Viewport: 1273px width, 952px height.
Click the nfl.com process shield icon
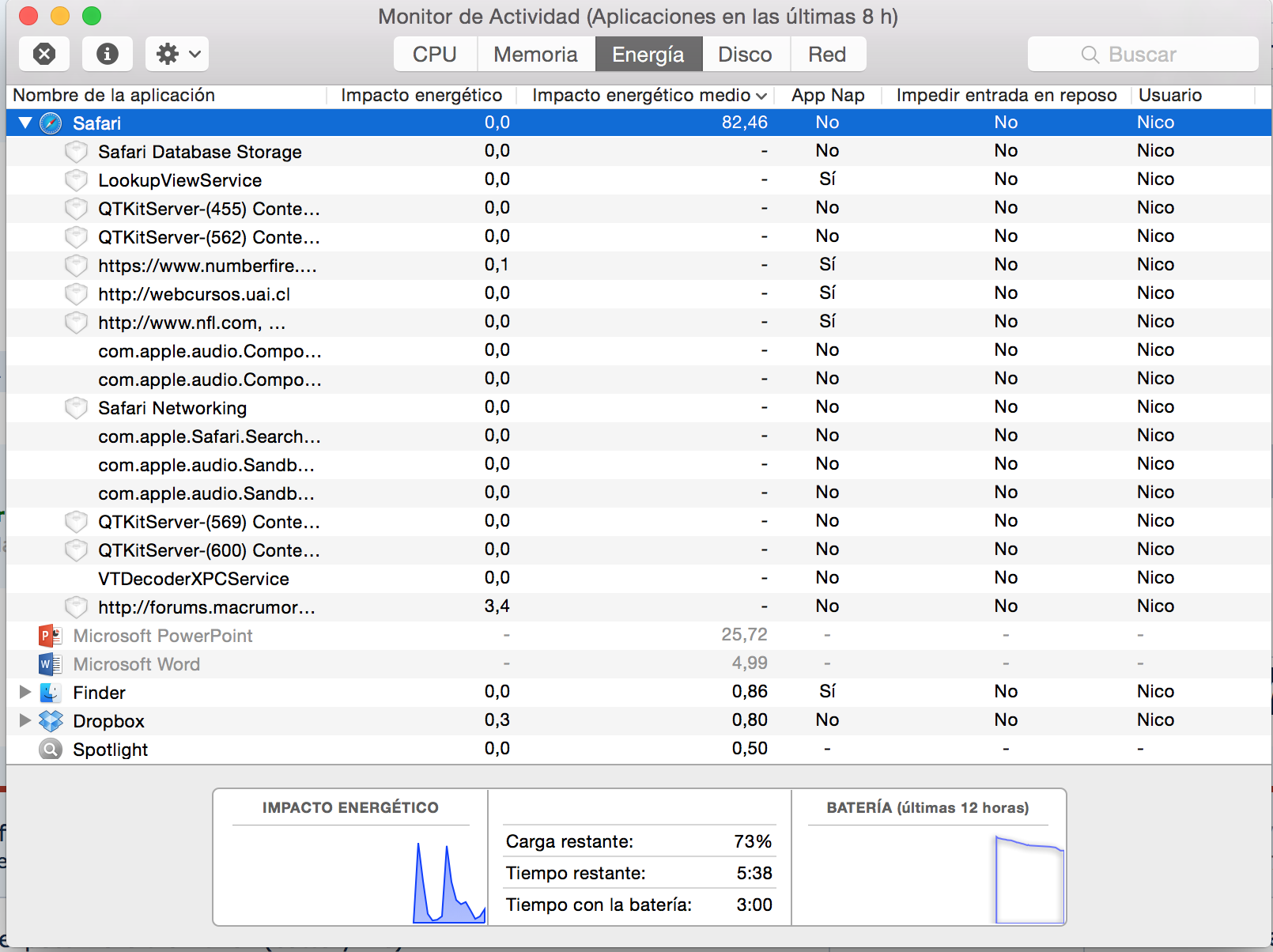coord(76,323)
